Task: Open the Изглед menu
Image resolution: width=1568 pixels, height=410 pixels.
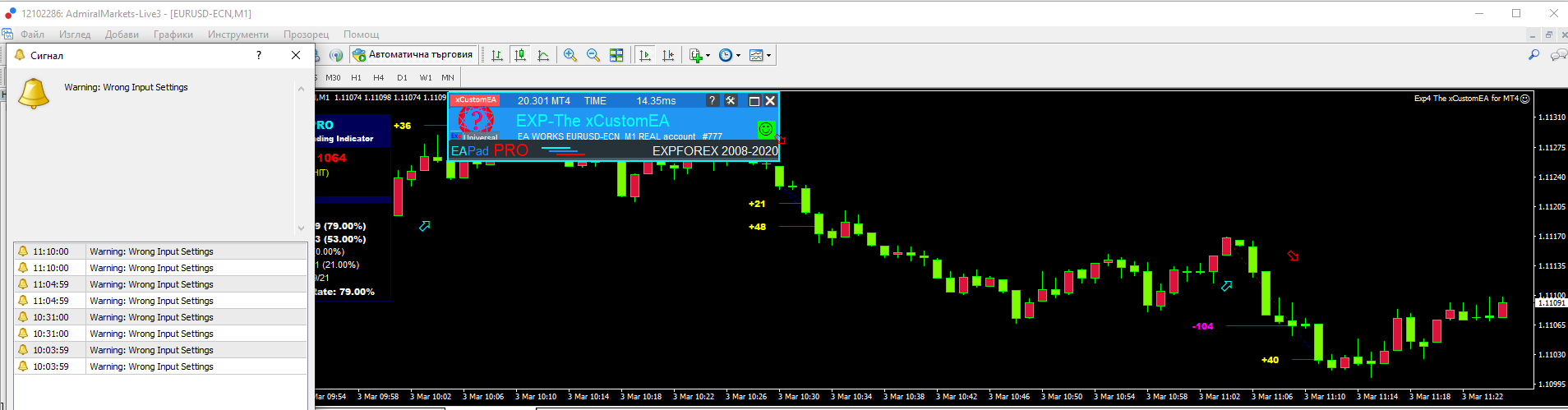Action: (75, 35)
